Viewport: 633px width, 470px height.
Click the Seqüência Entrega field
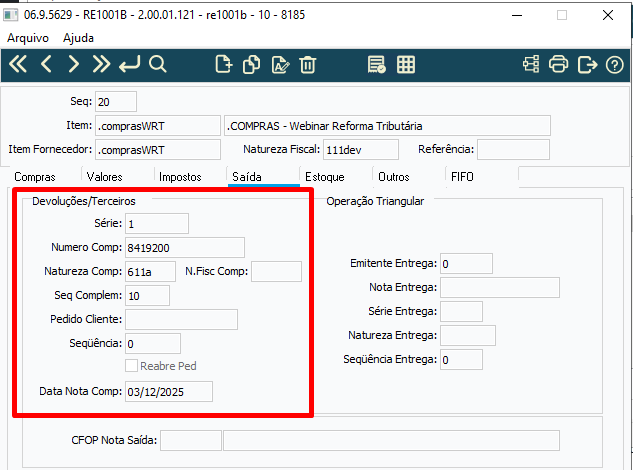461,359
